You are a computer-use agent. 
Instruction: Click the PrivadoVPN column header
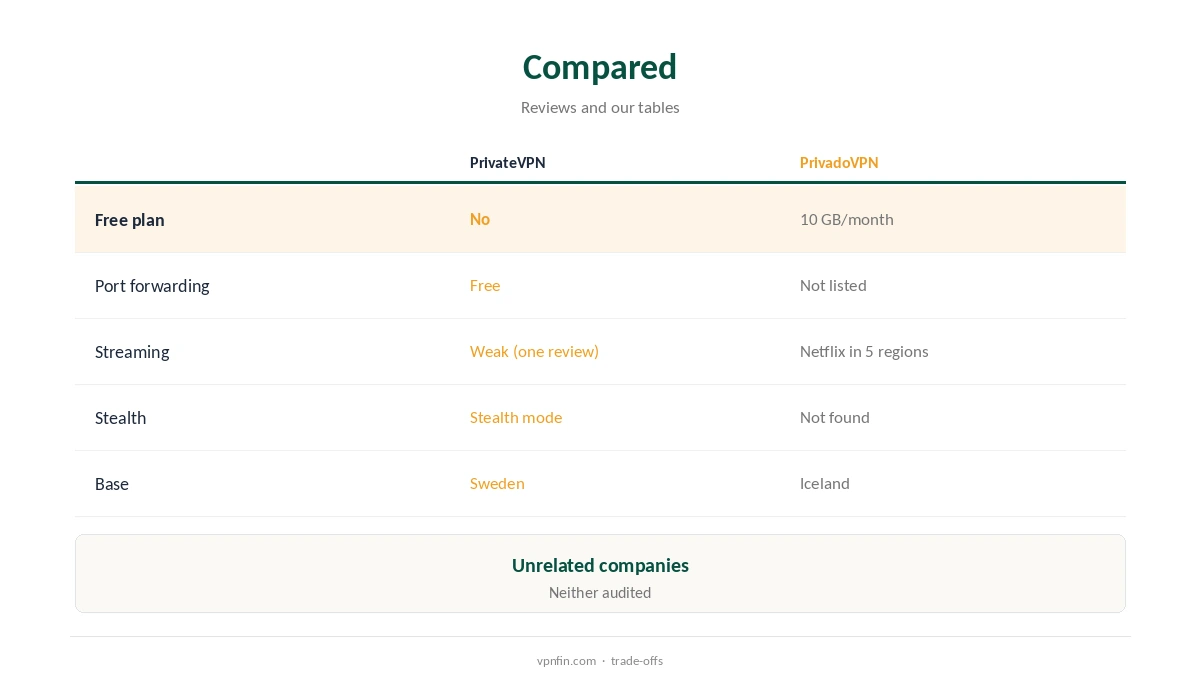(839, 162)
